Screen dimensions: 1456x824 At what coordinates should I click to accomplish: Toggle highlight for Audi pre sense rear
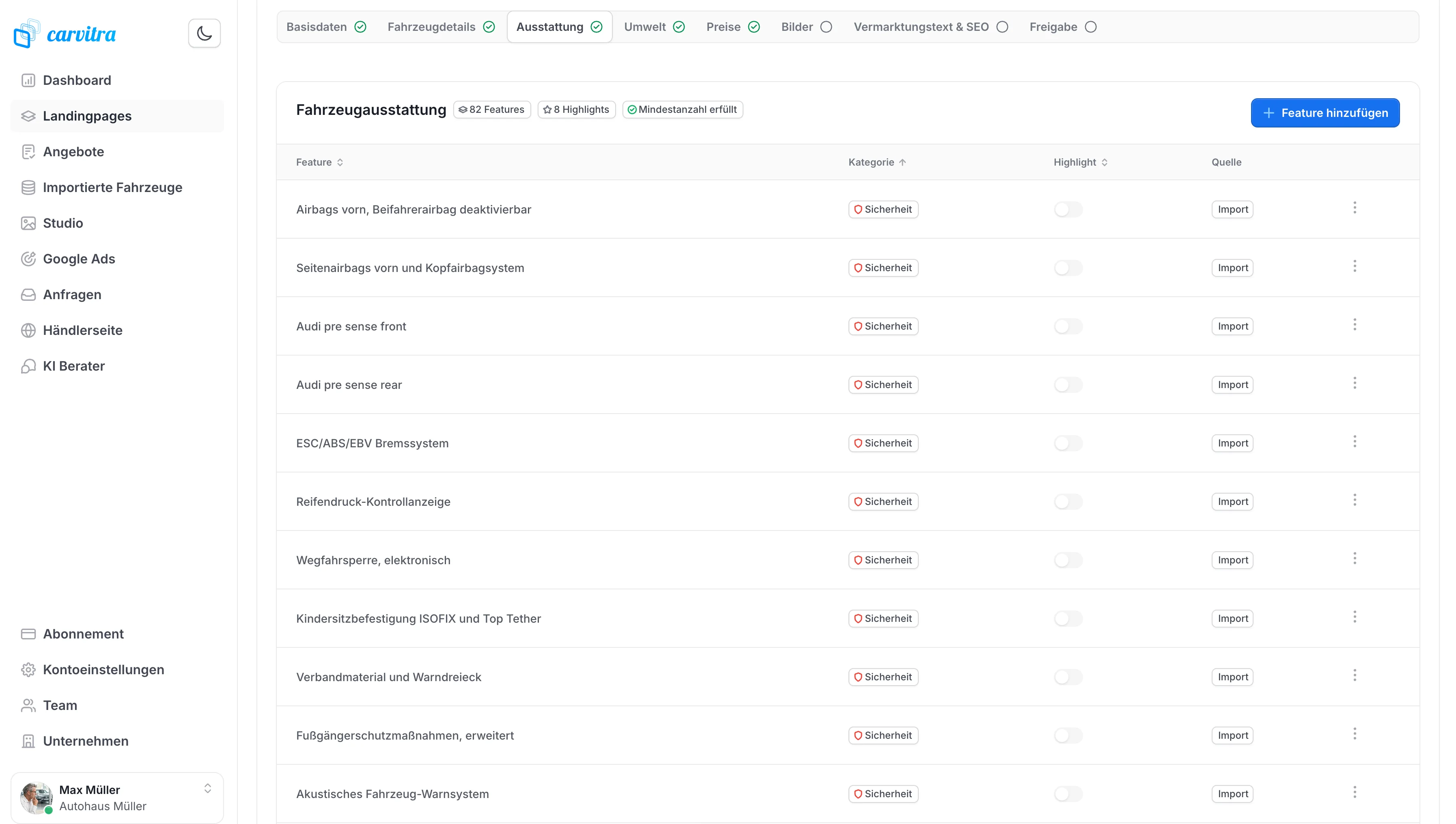click(1068, 385)
